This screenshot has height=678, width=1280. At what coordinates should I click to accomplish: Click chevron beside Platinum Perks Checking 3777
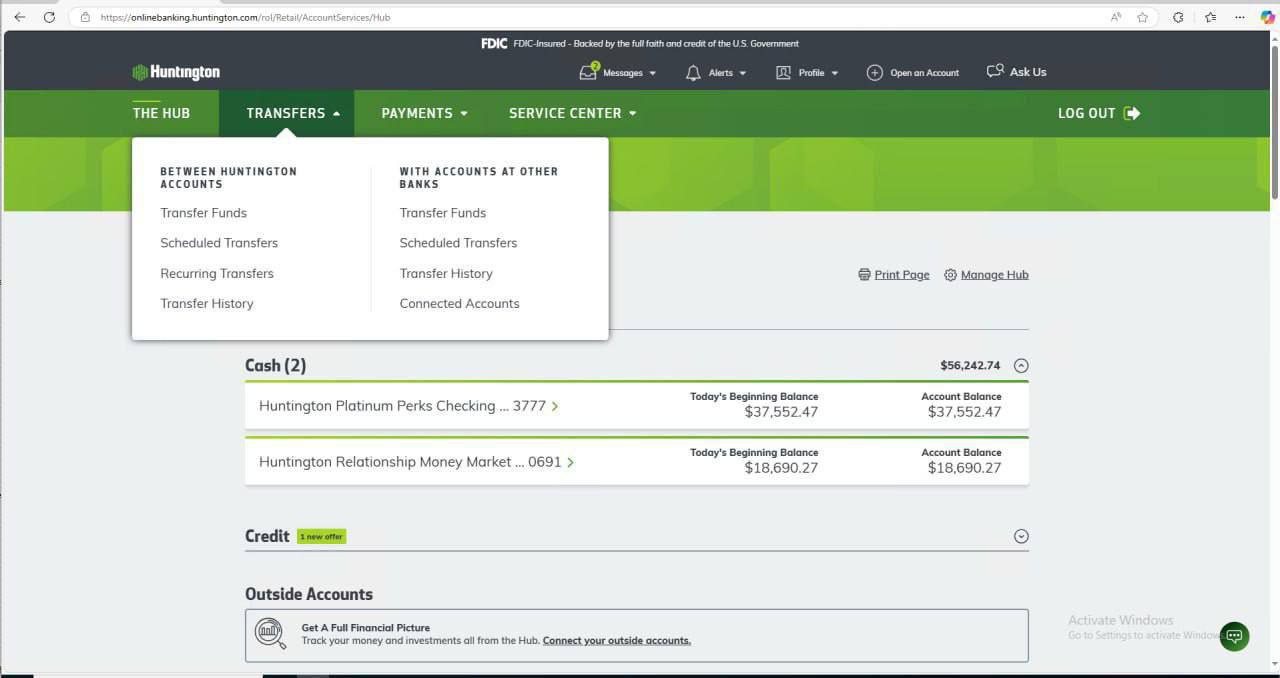click(555, 406)
